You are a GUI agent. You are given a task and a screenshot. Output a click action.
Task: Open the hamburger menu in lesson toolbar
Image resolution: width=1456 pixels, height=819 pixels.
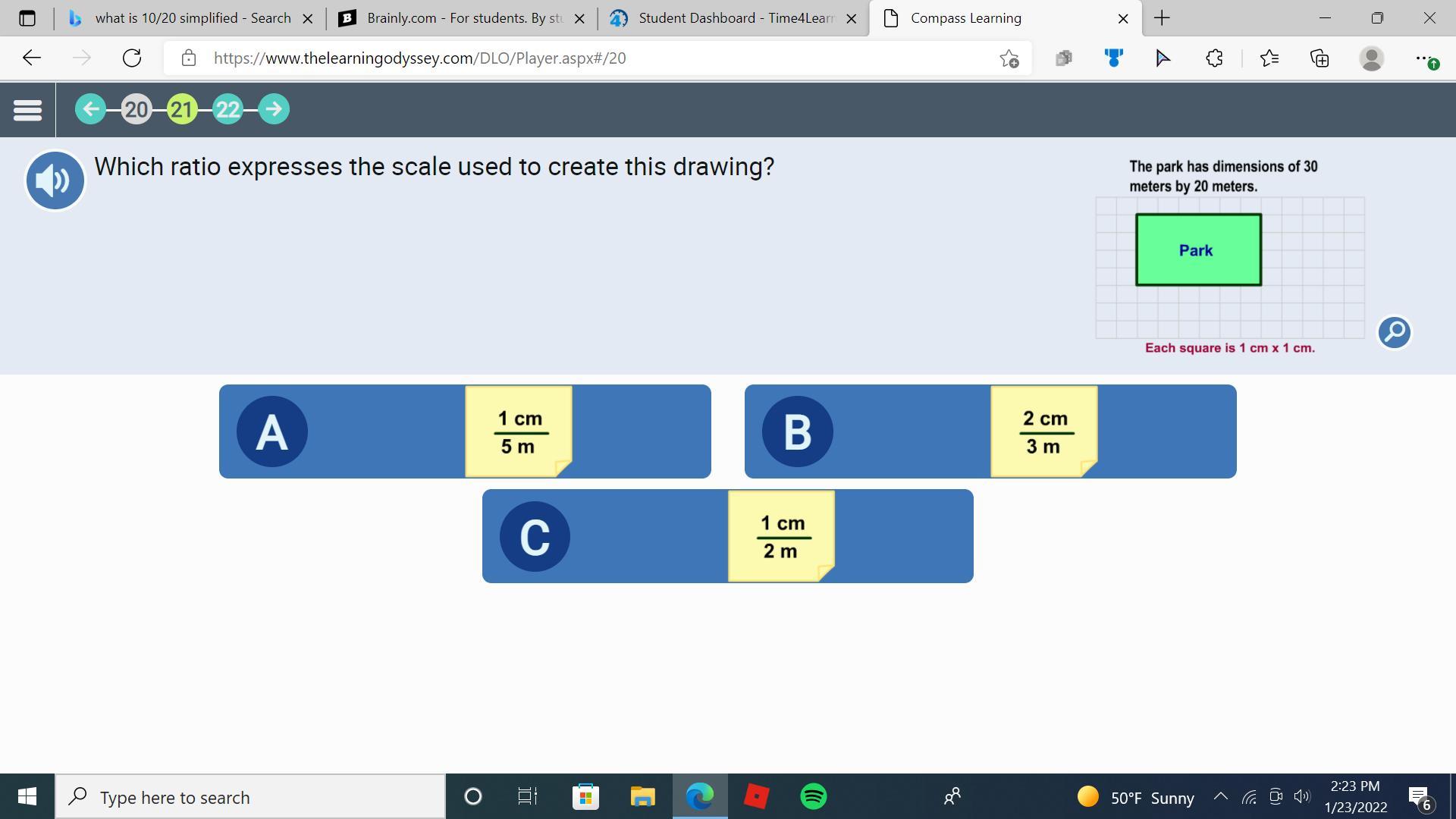click(27, 110)
